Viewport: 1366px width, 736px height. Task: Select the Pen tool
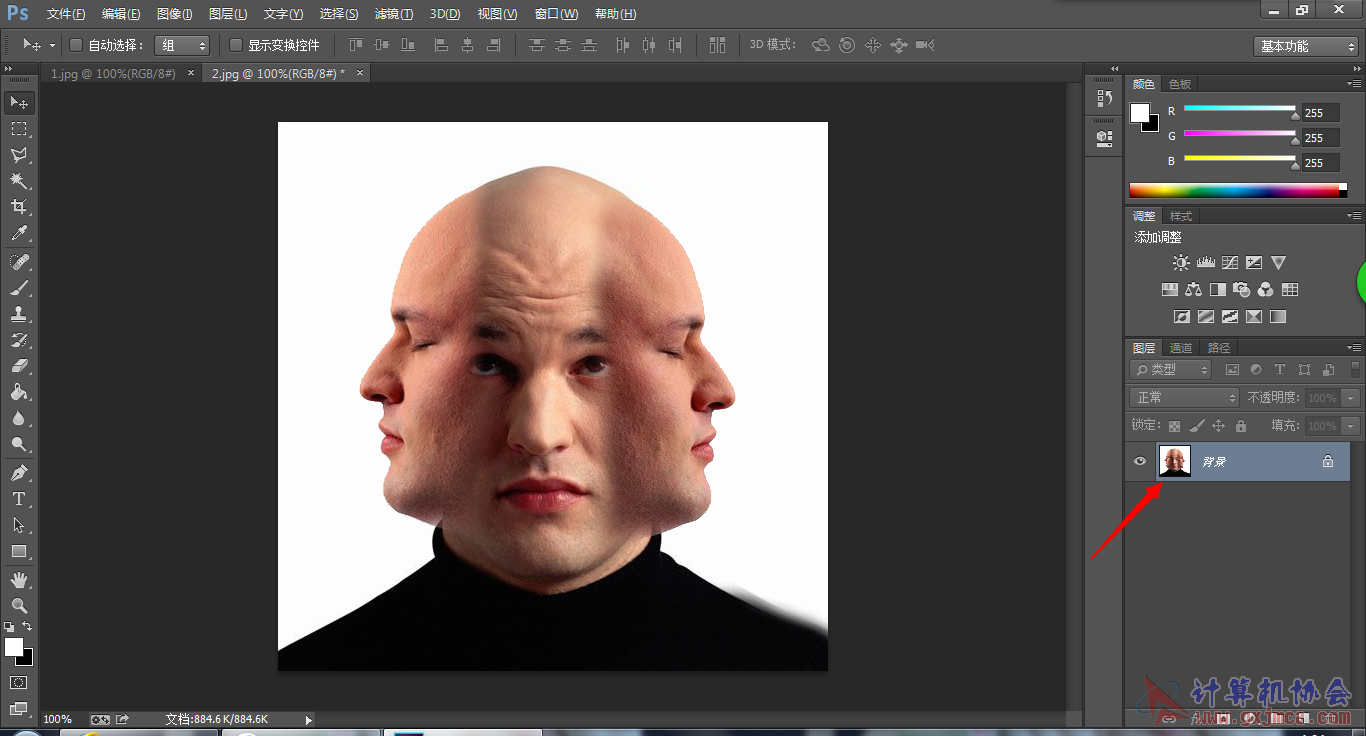pos(19,472)
